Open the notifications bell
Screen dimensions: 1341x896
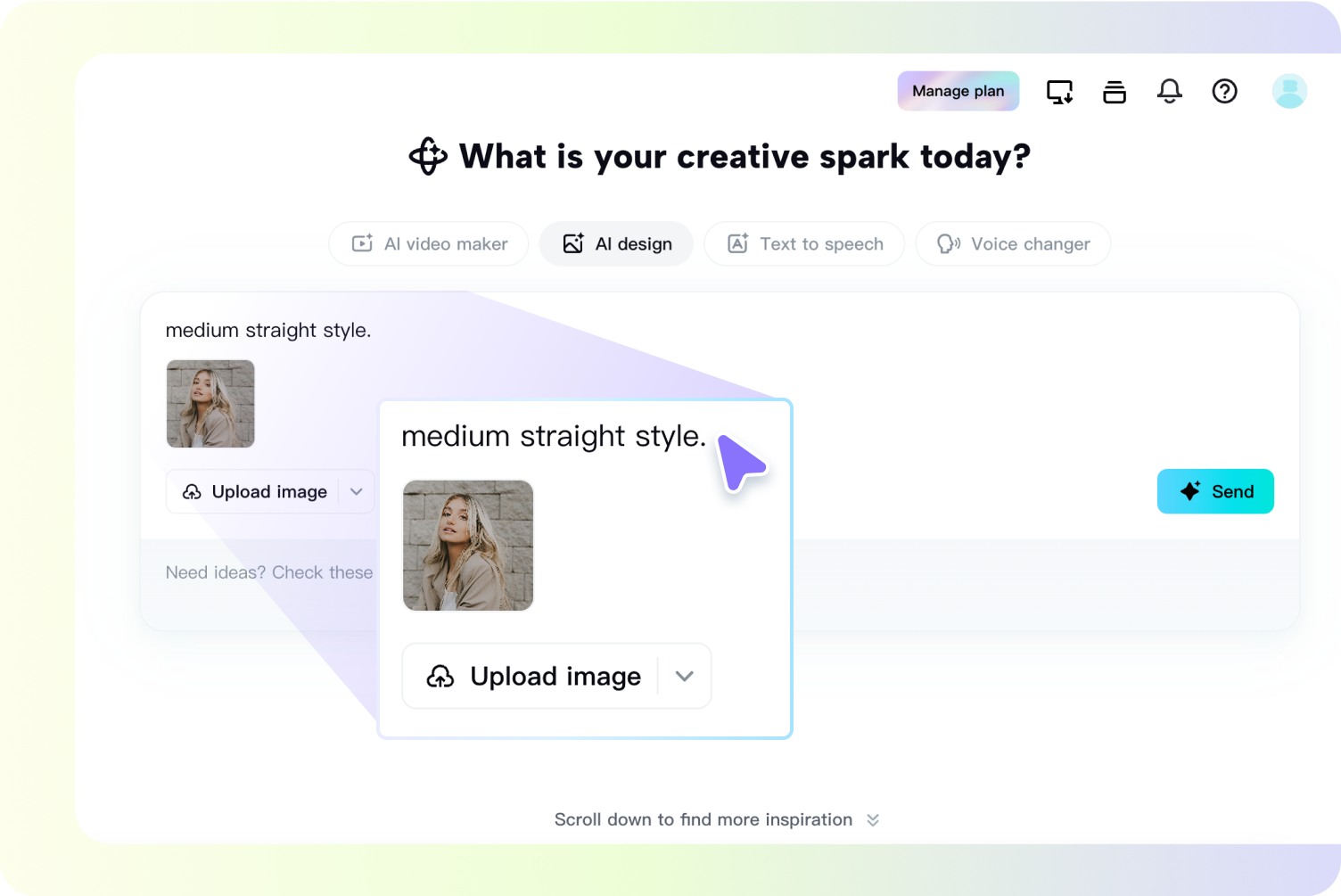tap(1169, 91)
